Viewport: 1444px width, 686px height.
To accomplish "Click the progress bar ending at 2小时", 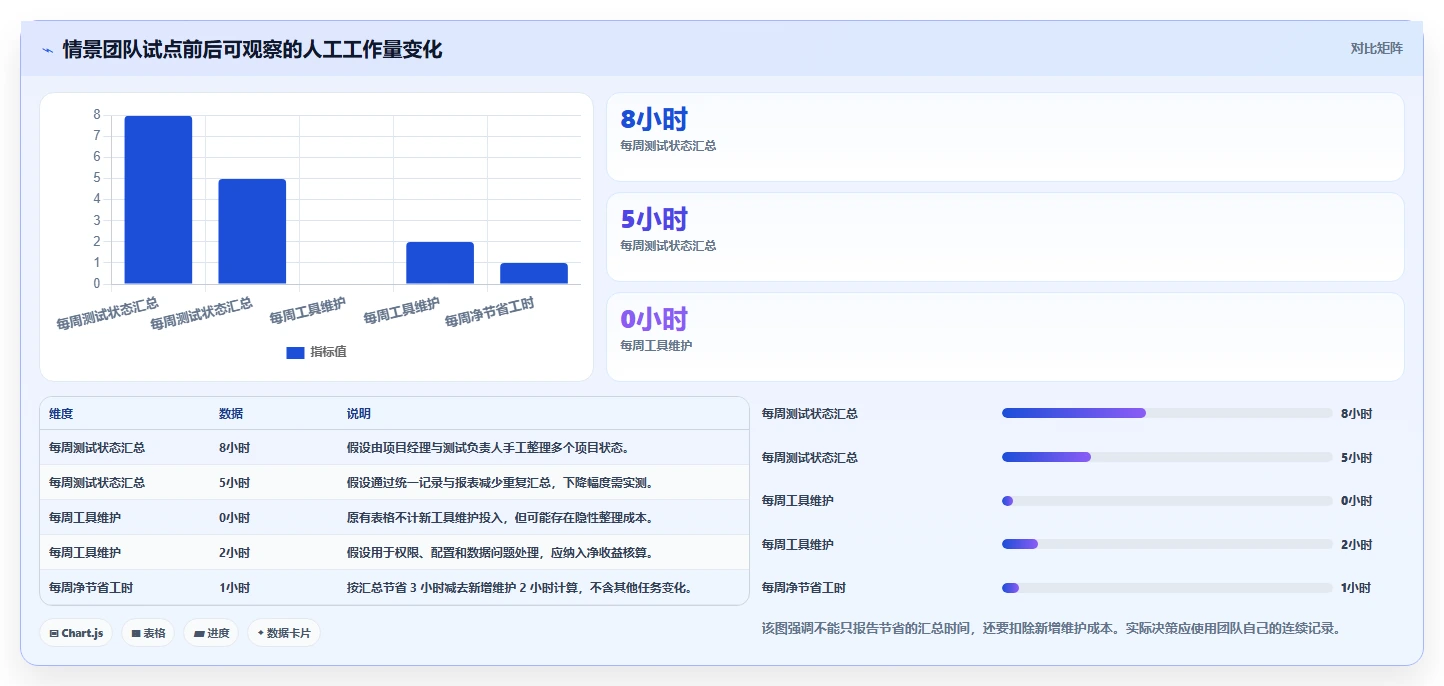I will [1167, 544].
